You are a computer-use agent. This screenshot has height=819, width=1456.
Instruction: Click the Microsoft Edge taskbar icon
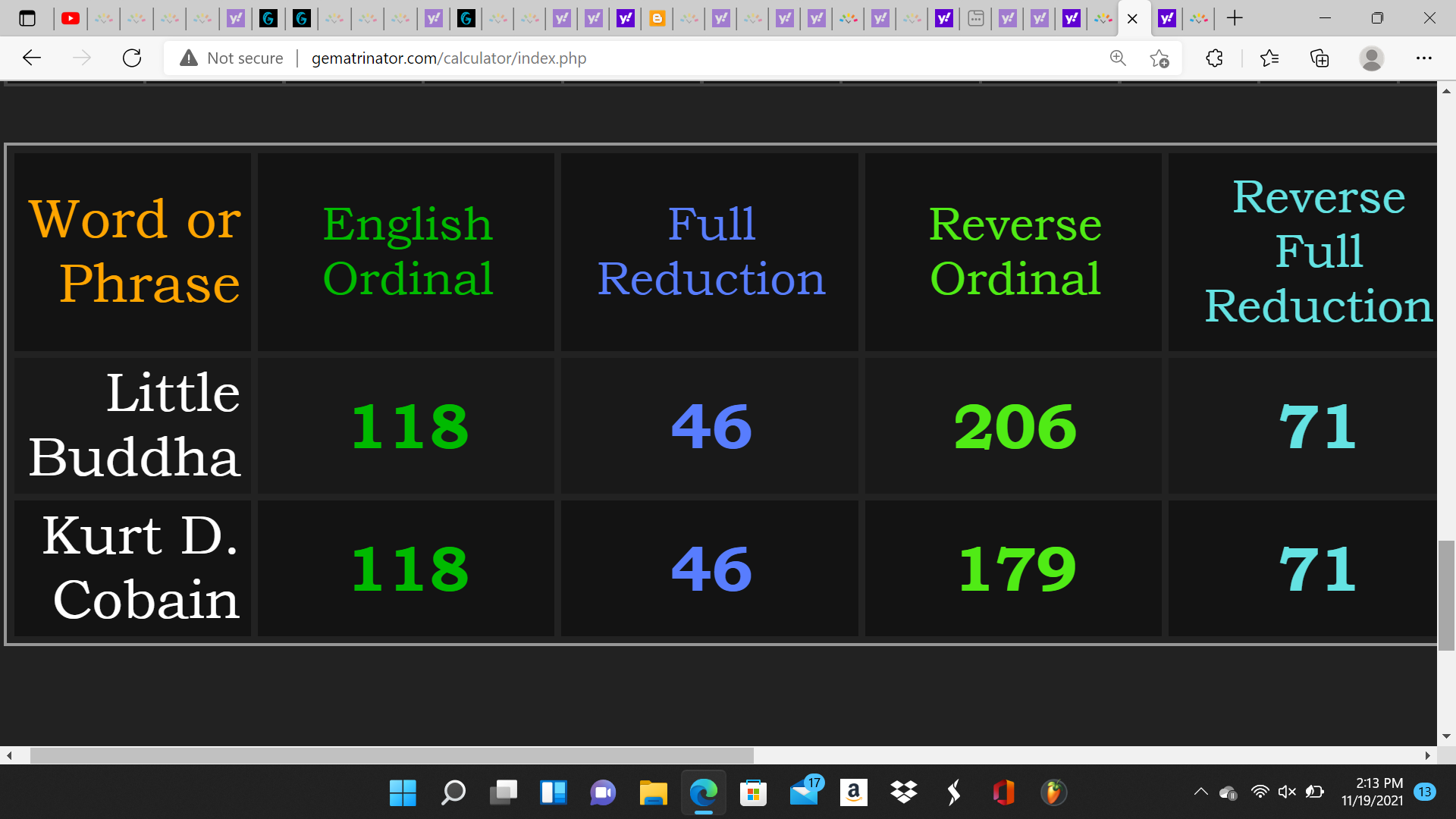tap(703, 792)
